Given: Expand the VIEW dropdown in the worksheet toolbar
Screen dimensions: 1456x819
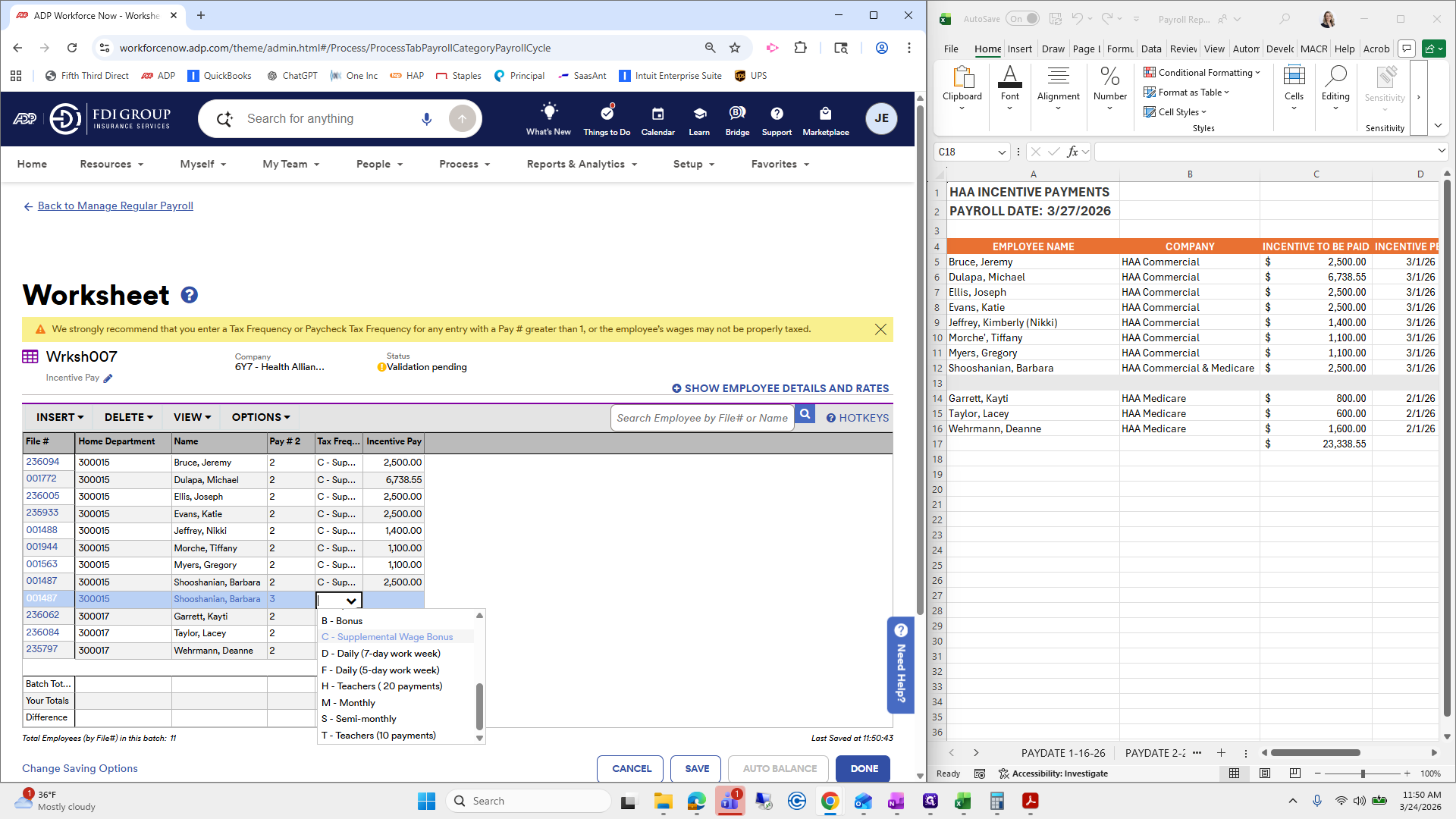Looking at the screenshot, I should (190, 417).
